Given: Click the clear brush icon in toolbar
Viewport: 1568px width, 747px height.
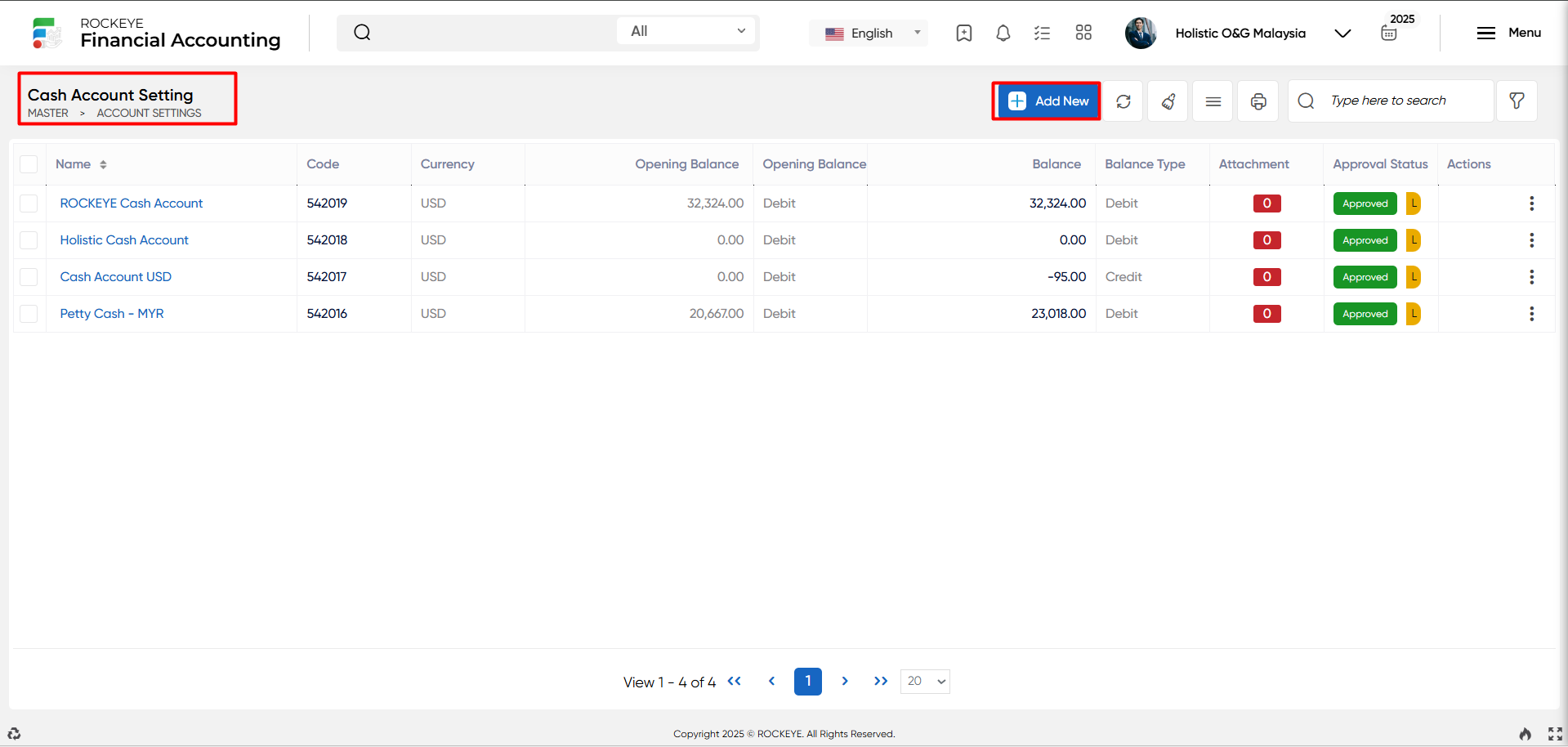Looking at the screenshot, I should 1168,101.
